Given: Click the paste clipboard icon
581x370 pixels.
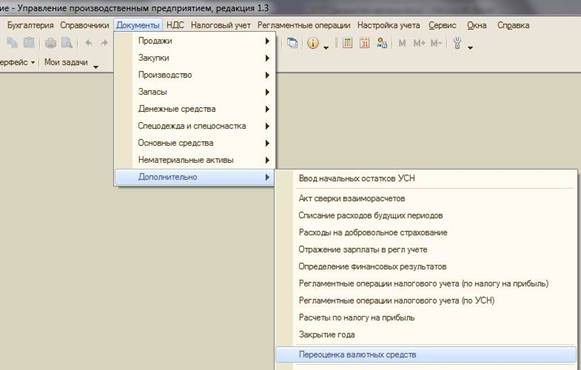Looking at the screenshot, I should pos(29,43).
